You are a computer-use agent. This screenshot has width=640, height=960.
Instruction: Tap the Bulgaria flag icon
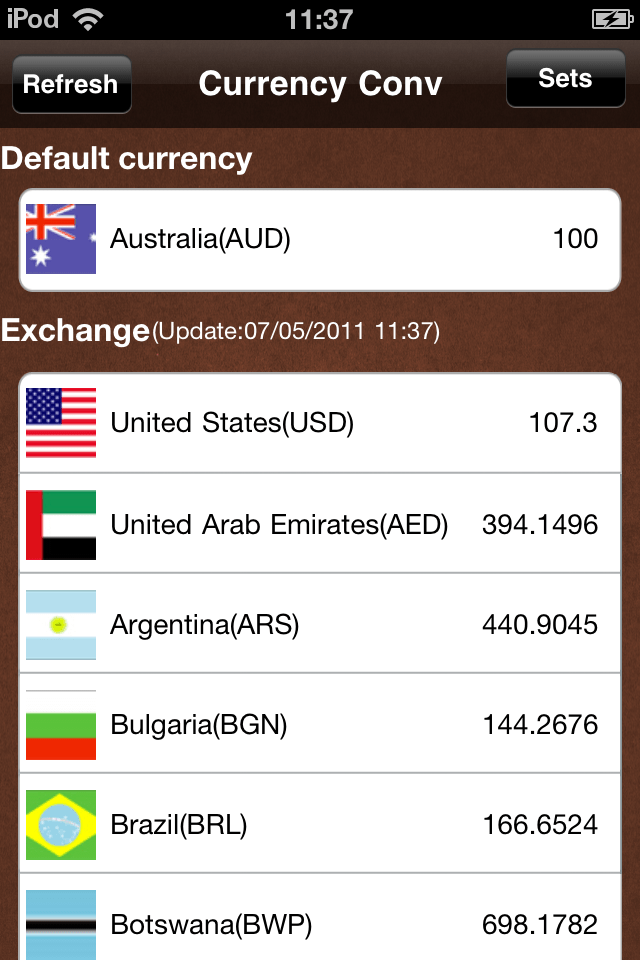(x=61, y=725)
